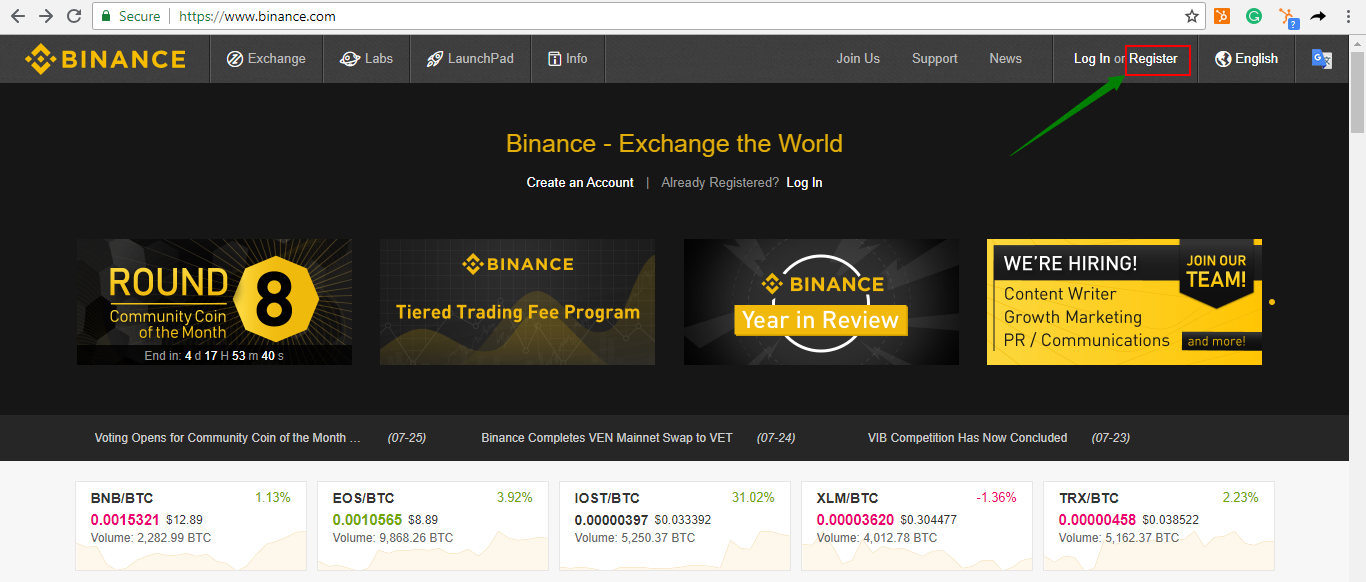Open the Year in Review banner
This screenshot has width=1366, height=582.
[x=821, y=302]
